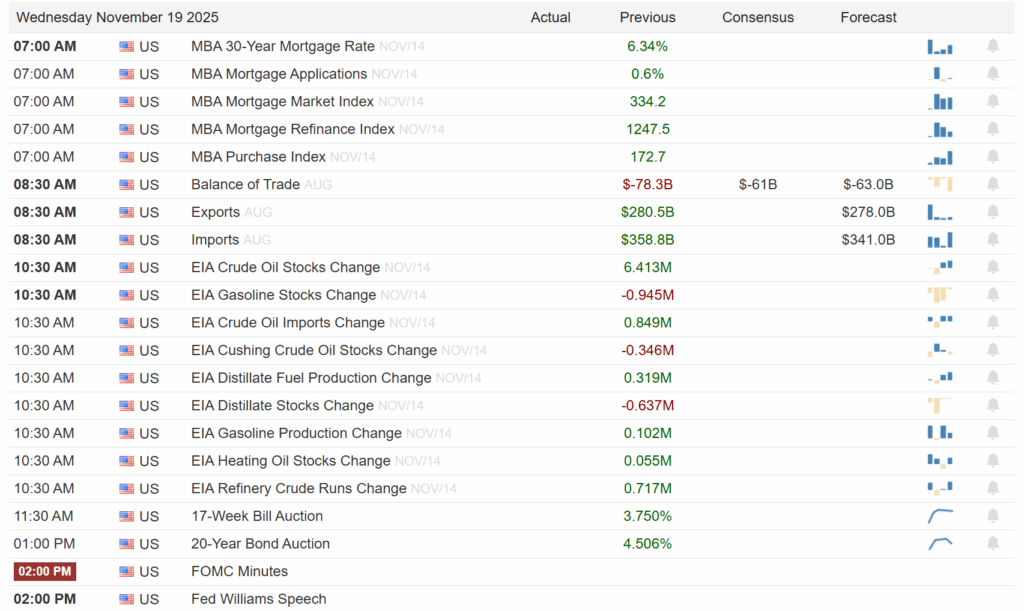Click the bell for EIA Gasoline Stocks Change

(x=992, y=295)
